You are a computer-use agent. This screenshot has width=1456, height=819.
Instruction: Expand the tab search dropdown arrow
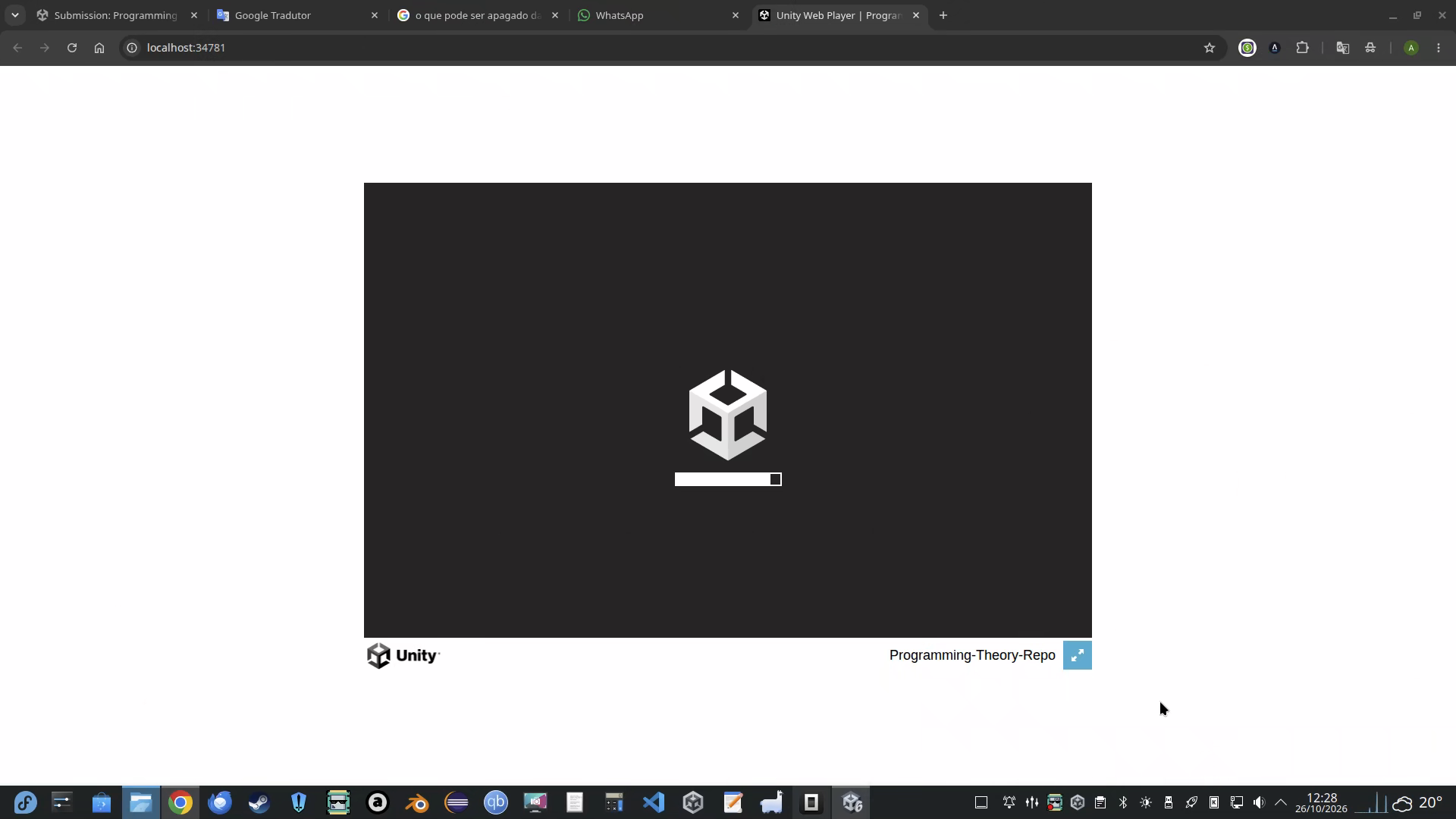(14, 15)
